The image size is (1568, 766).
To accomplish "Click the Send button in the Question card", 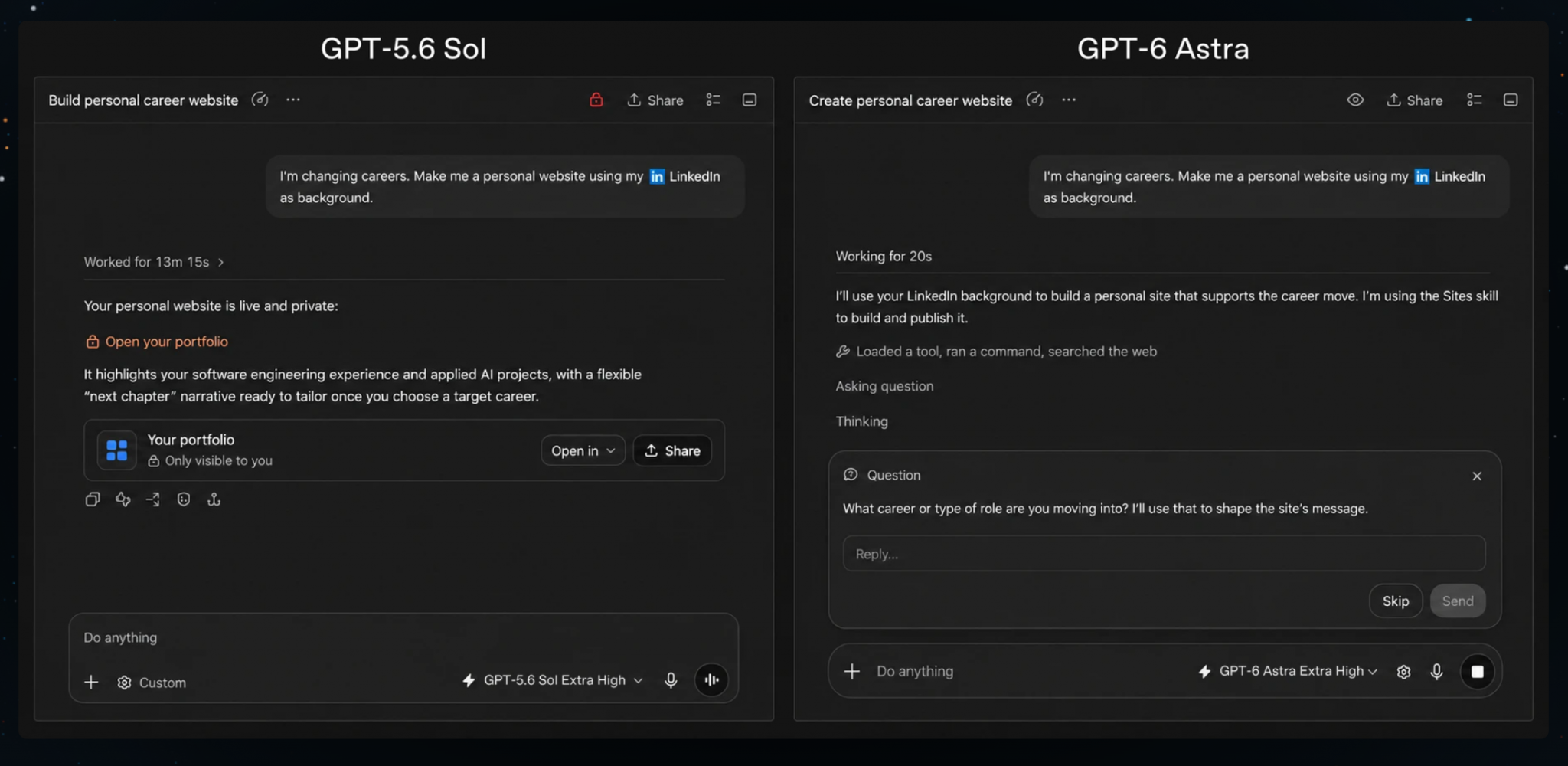I will click(x=1458, y=601).
